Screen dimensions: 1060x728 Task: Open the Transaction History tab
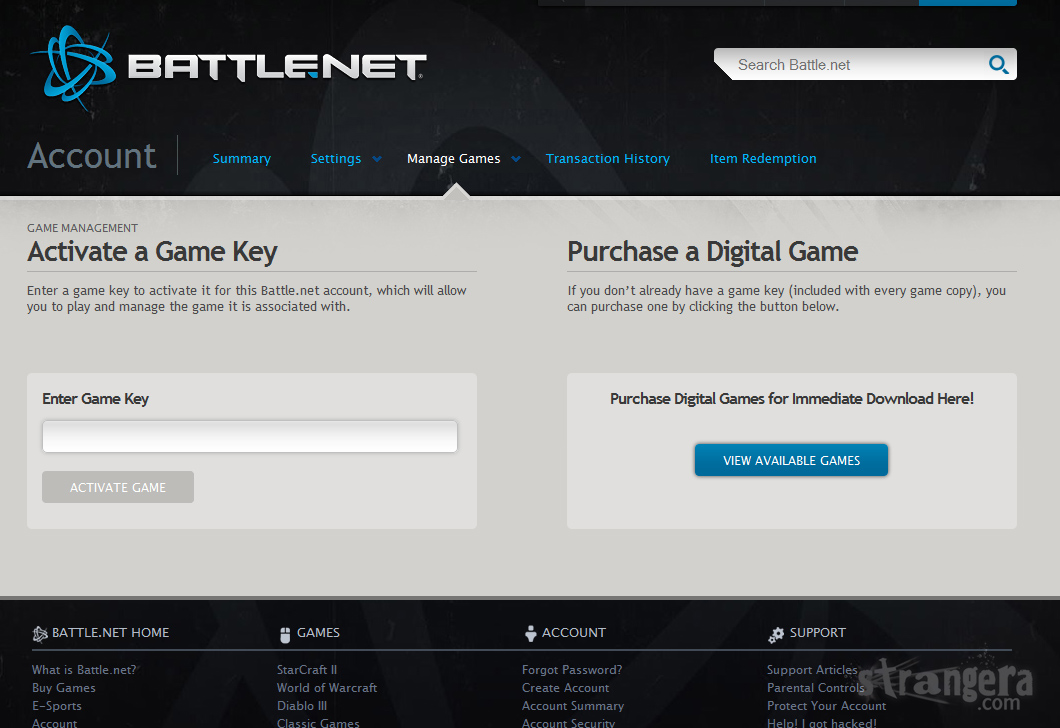tap(608, 159)
